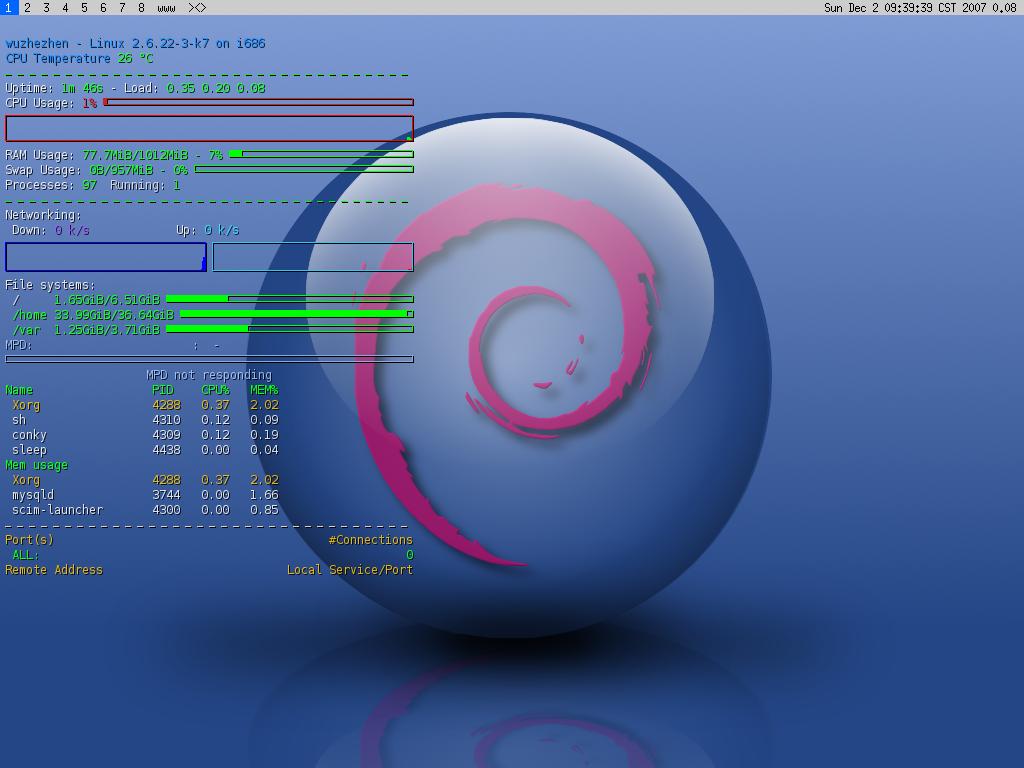Click the /var filesystem usage bar
Screen dimensions: 1024x768
tap(290, 329)
